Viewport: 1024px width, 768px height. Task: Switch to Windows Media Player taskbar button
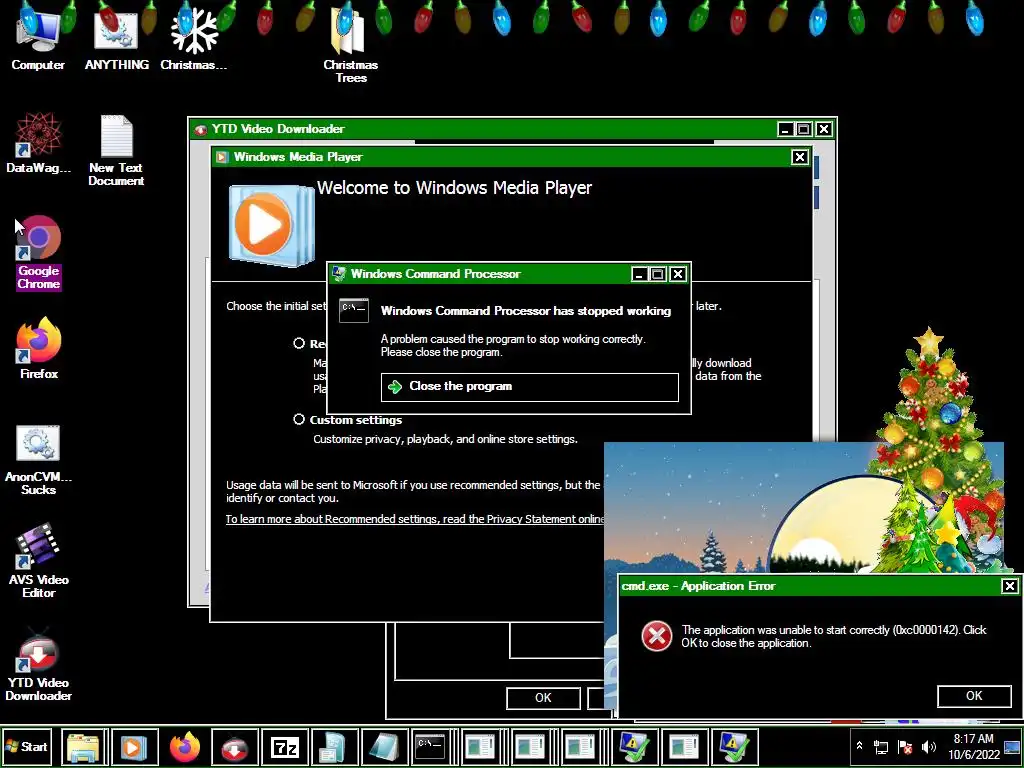coord(134,746)
